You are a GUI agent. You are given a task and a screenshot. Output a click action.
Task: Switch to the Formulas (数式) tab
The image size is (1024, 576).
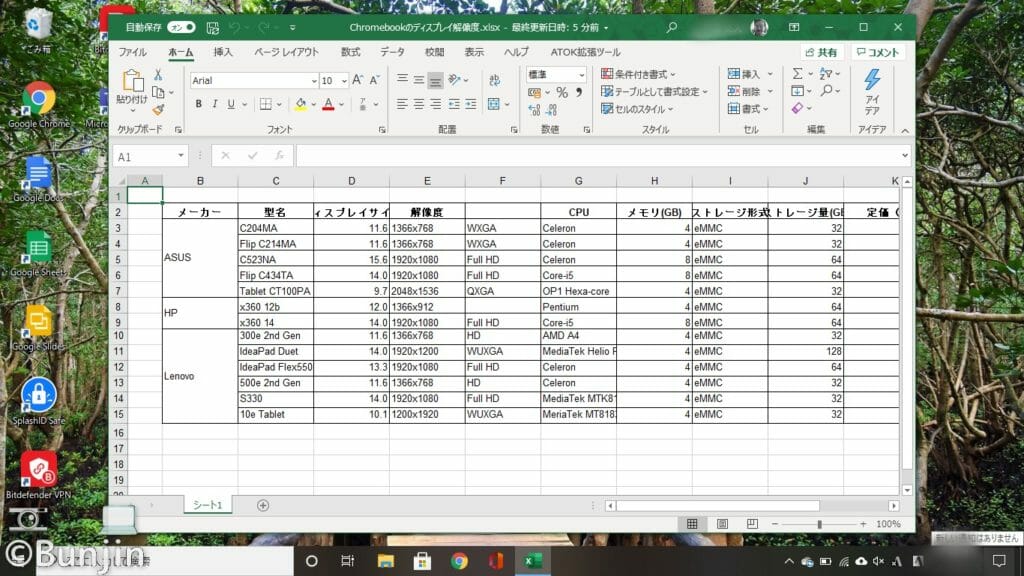[x=350, y=52]
